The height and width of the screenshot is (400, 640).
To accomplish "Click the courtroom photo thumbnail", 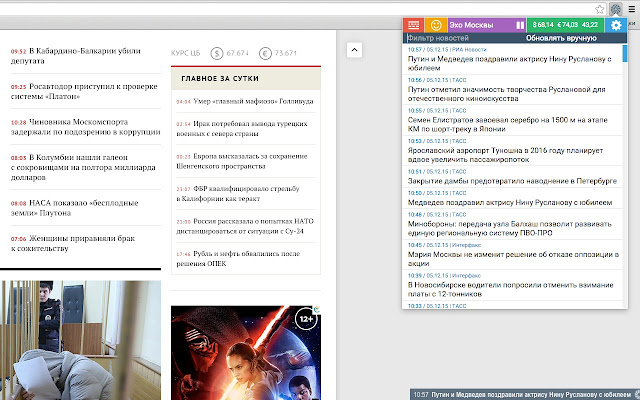I will pos(80,340).
